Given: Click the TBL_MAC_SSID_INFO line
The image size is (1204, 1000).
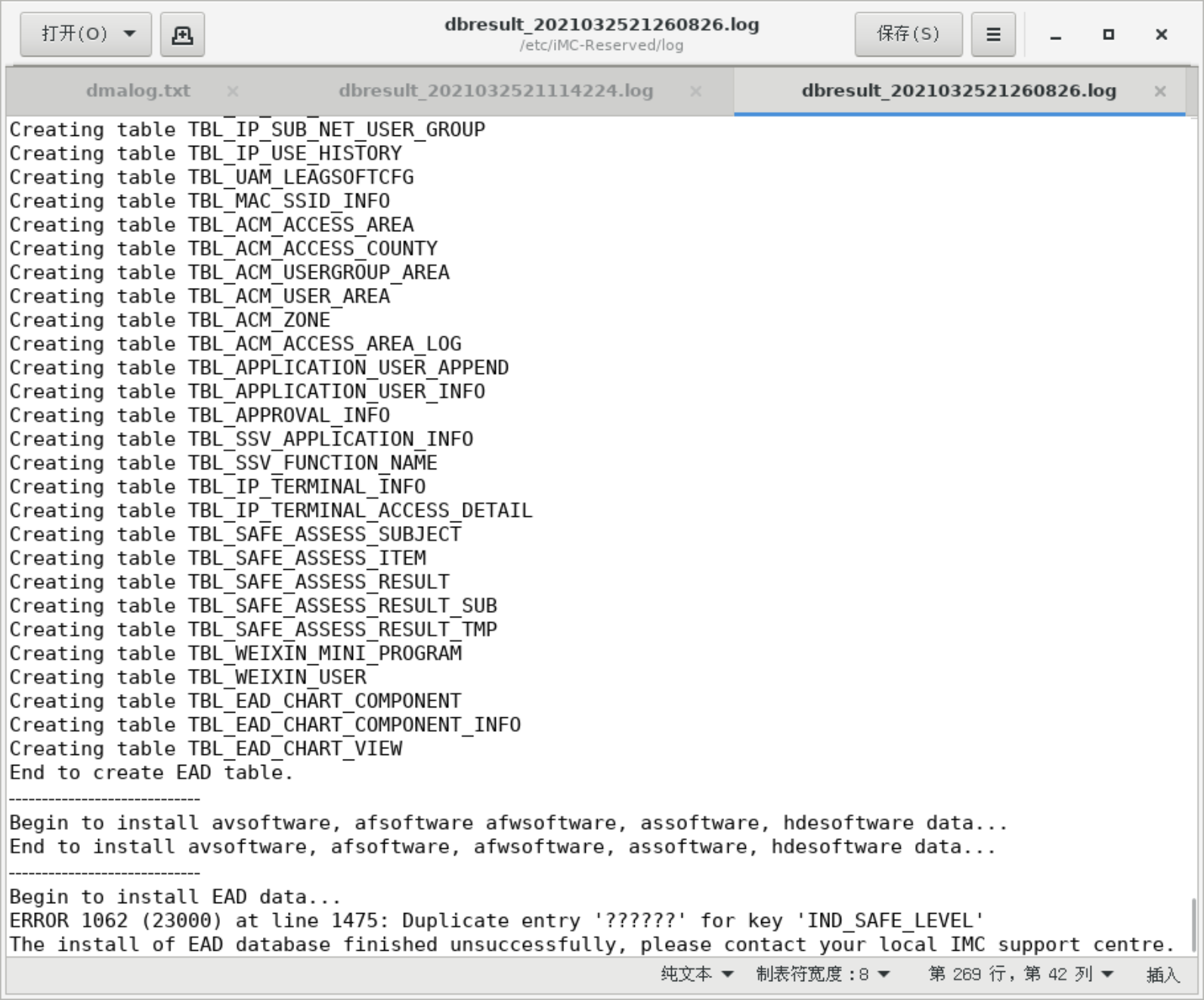Looking at the screenshot, I should 200,201.
